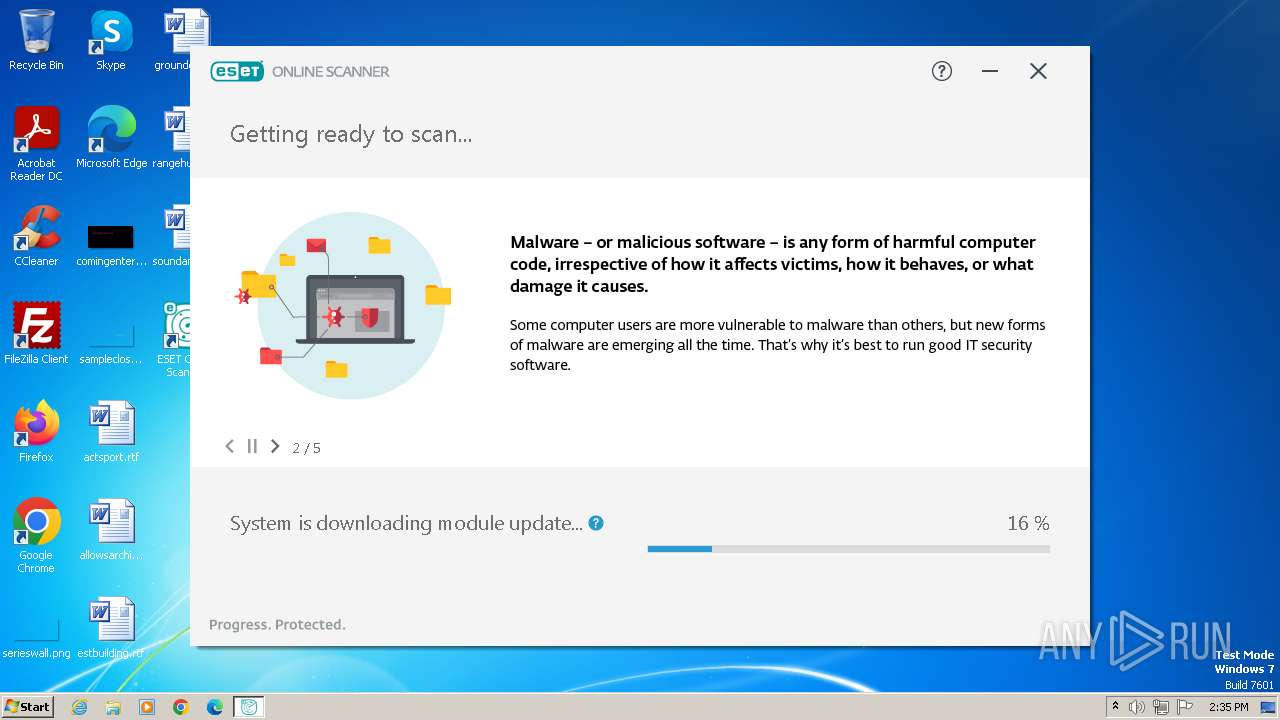Select the actsport.rtf document

point(111,432)
